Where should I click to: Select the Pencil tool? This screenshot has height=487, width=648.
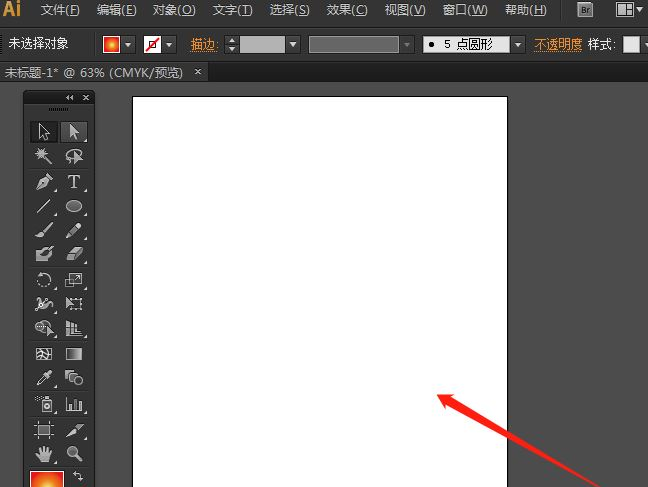[74, 230]
